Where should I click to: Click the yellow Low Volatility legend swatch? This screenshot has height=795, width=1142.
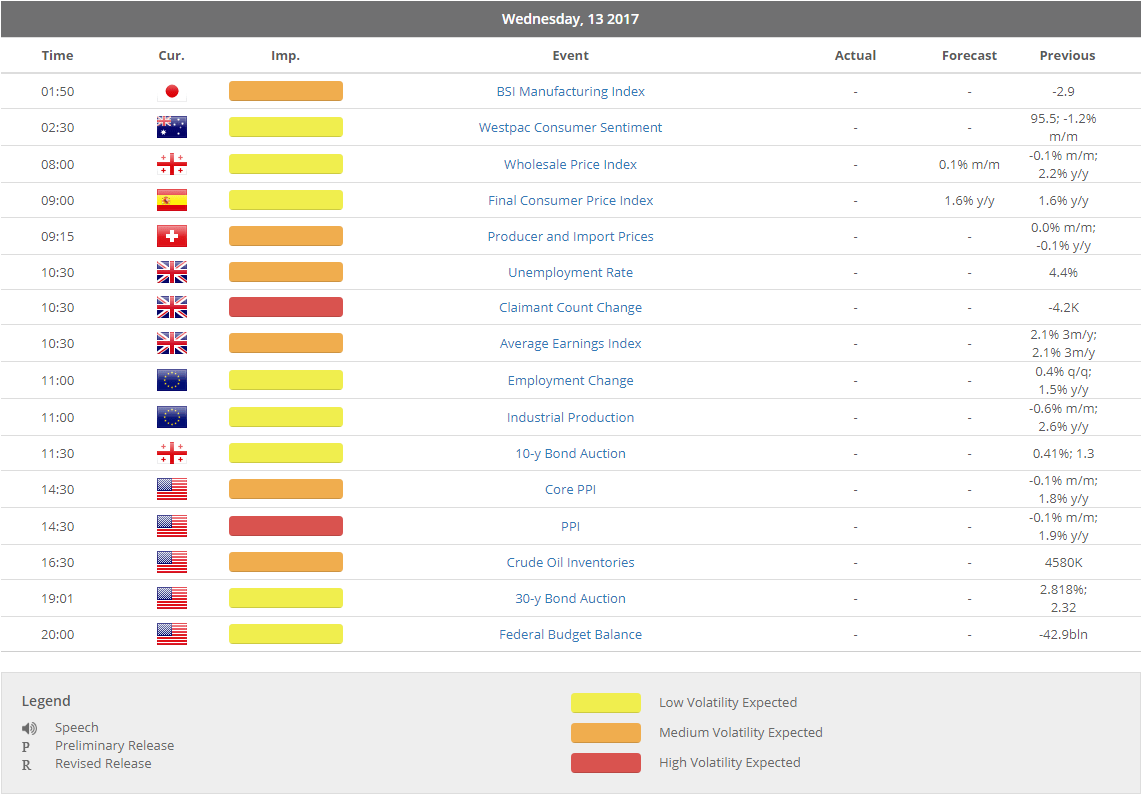click(x=605, y=703)
